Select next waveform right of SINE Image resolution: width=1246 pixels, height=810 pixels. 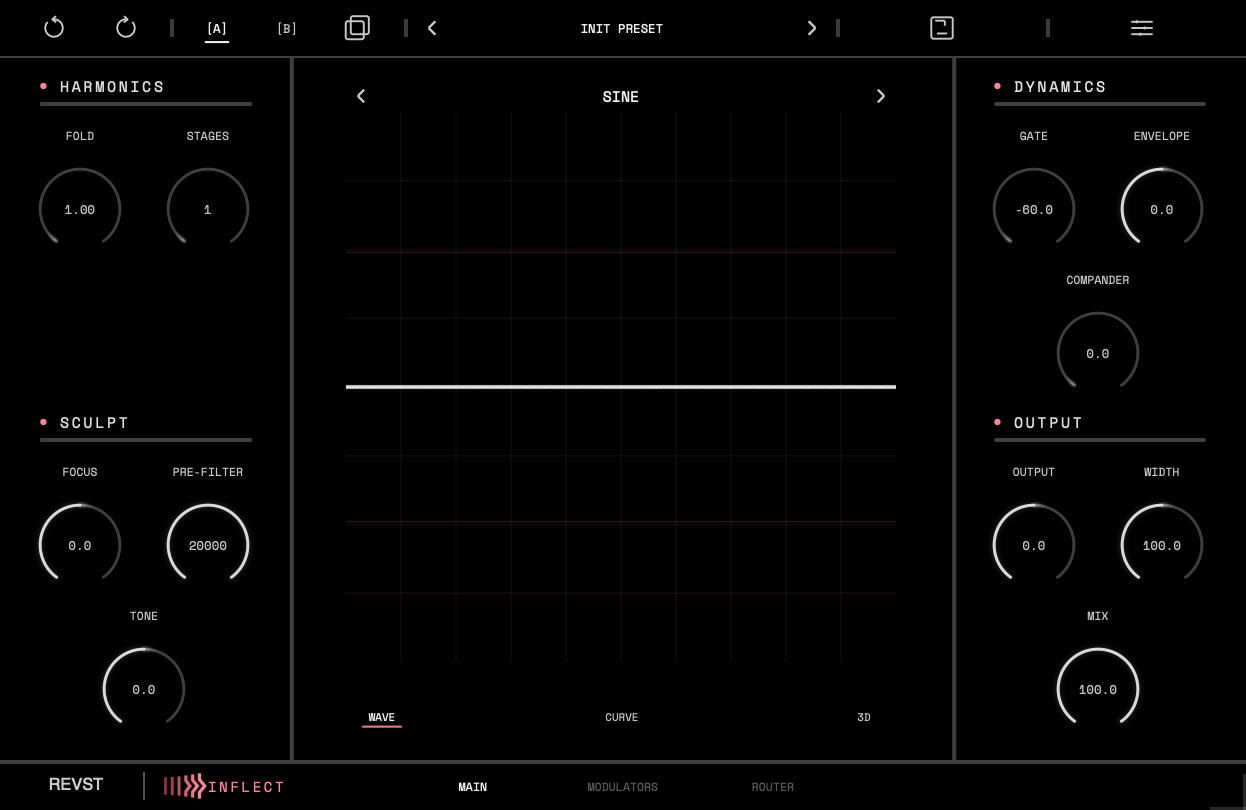[880, 96]
